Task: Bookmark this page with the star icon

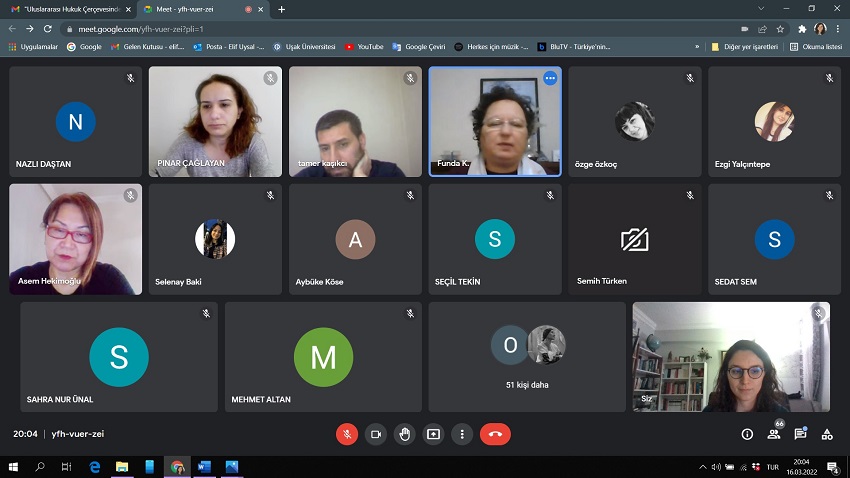Action: pos(780,29)
